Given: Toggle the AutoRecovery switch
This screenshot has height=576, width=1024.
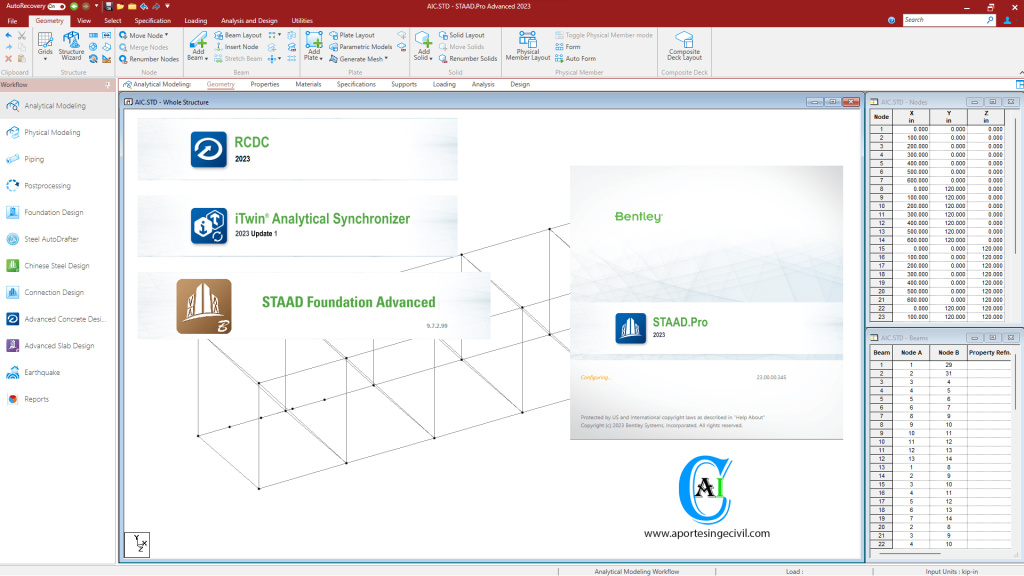Looking at the screenshot, I should point(55,6).
